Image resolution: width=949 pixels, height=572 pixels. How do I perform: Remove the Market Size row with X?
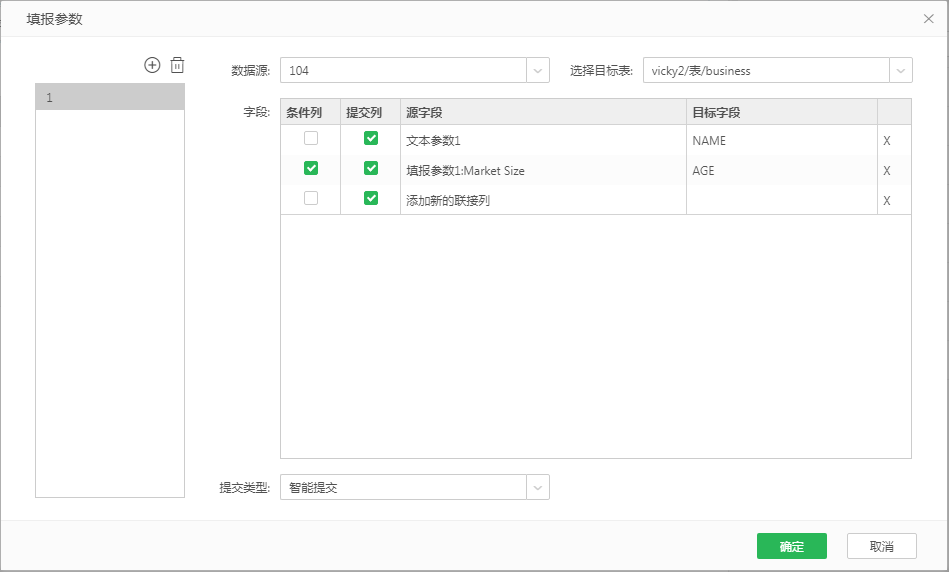coord(886,171)
